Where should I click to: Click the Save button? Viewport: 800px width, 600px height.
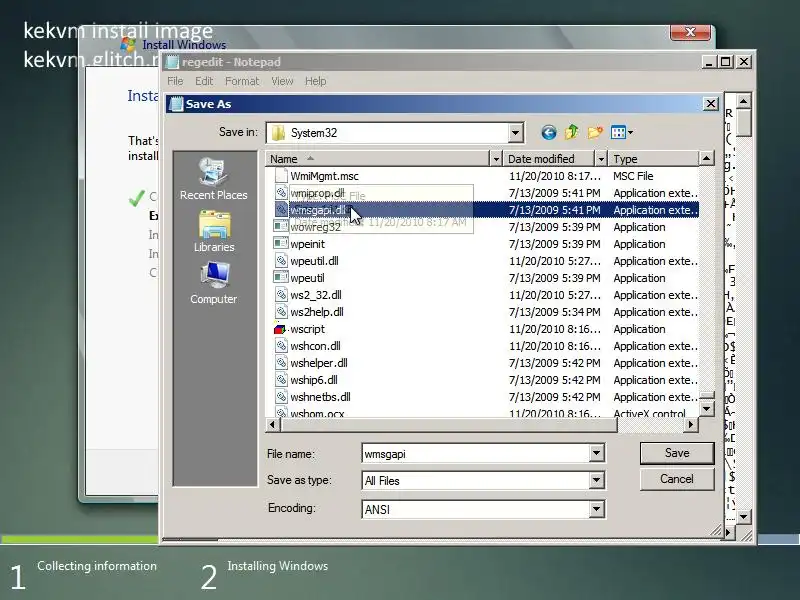click(677, 453)
